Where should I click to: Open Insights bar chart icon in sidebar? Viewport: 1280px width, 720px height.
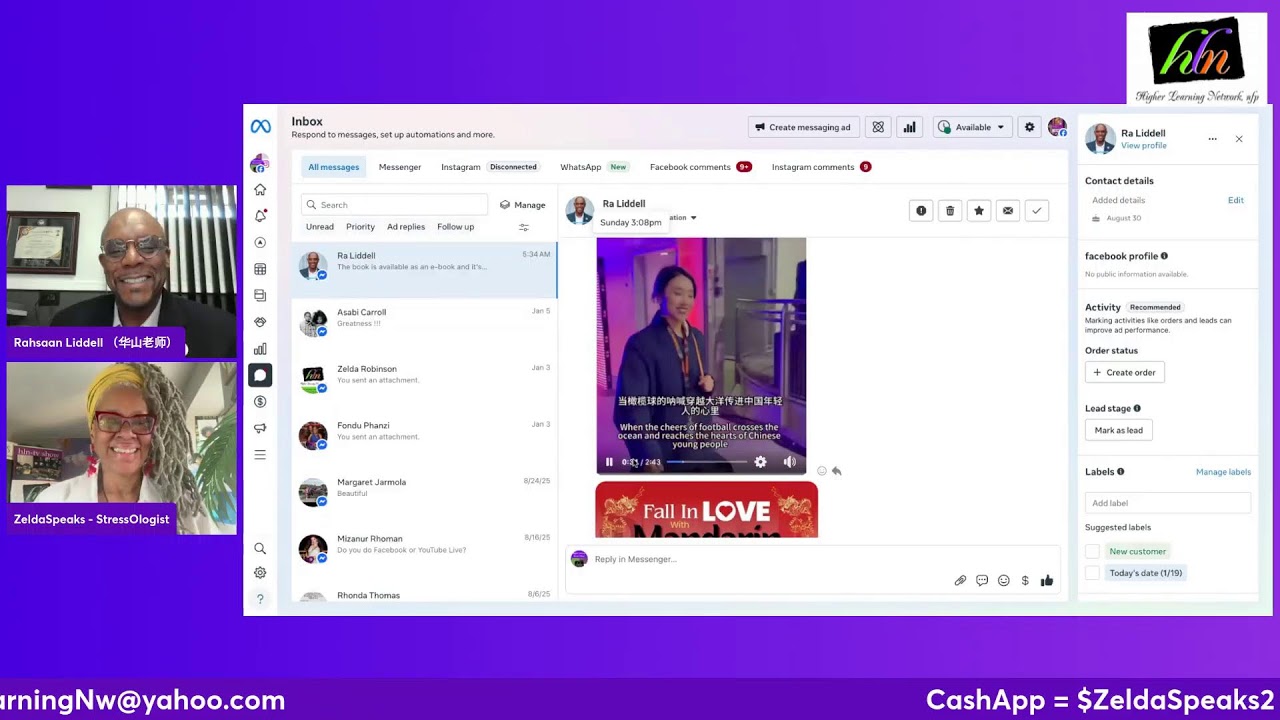(260, 349)
